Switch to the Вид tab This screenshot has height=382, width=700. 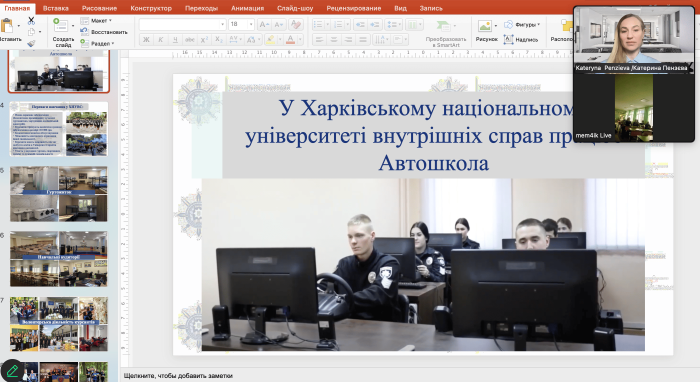[400, 8]
